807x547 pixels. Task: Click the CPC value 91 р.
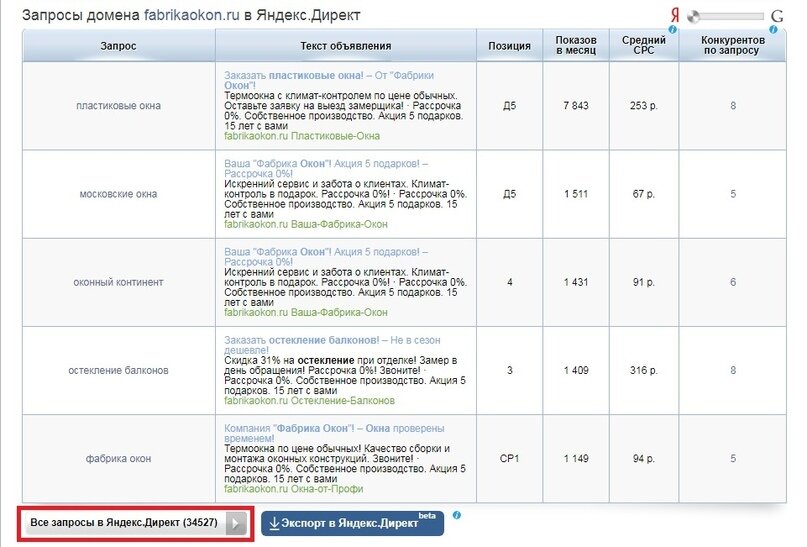click(x=644, y=282)
